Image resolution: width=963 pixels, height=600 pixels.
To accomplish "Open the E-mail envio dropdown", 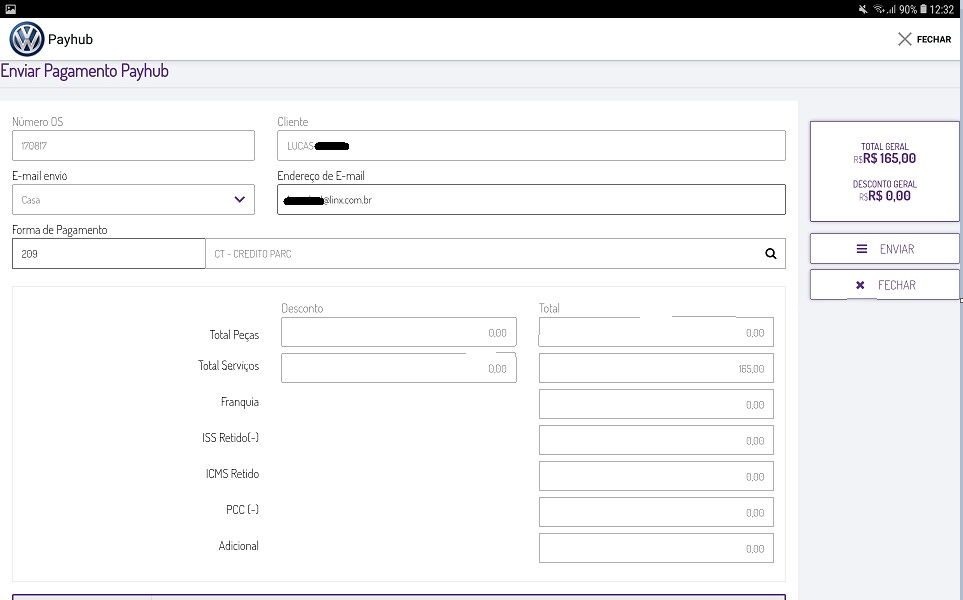I will [x=133, y=200].
